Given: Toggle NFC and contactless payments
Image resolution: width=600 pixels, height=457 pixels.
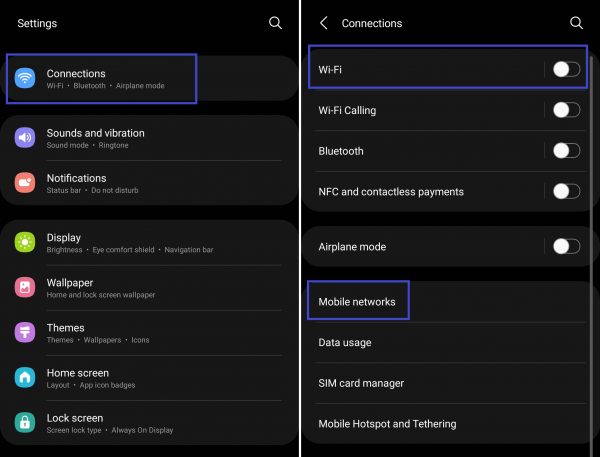Looking at the screenshot, I should [566, 191].
